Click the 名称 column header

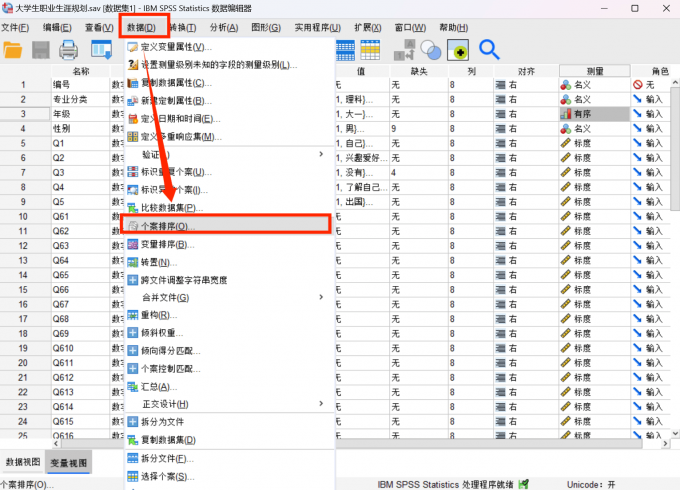[81, 71]
